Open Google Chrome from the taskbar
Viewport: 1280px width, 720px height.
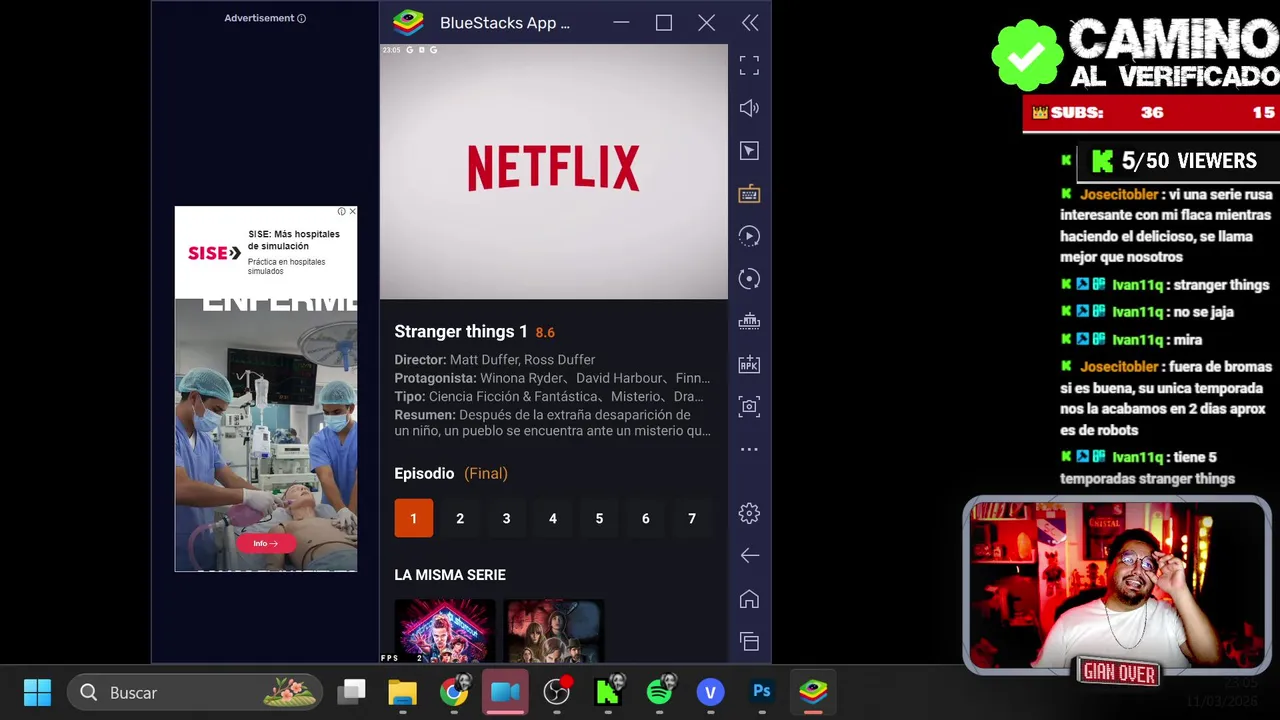pos(455,692)
